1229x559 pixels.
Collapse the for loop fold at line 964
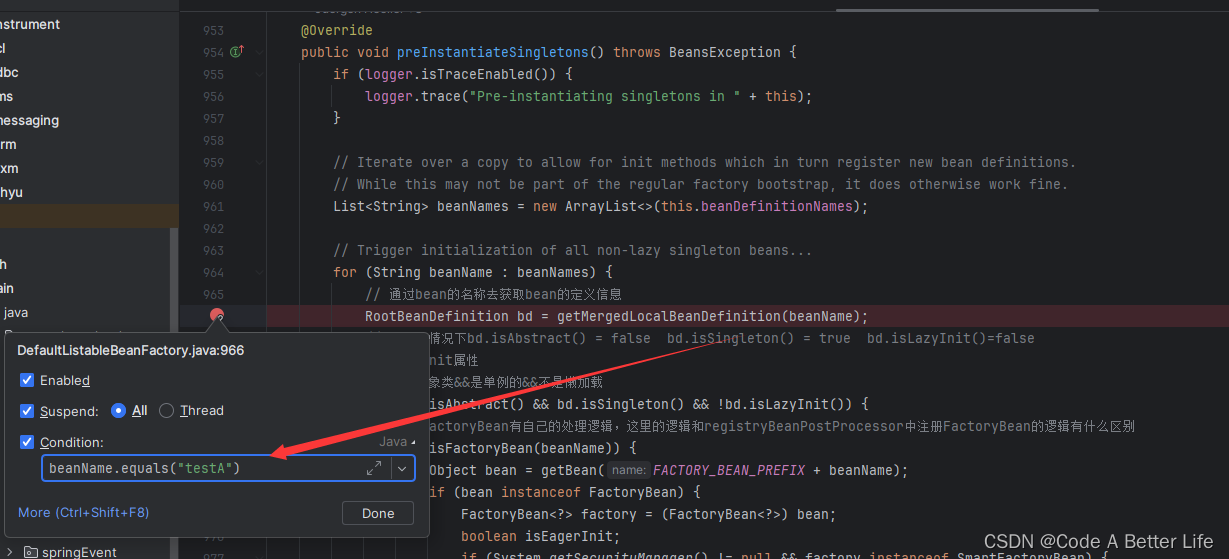261,272
